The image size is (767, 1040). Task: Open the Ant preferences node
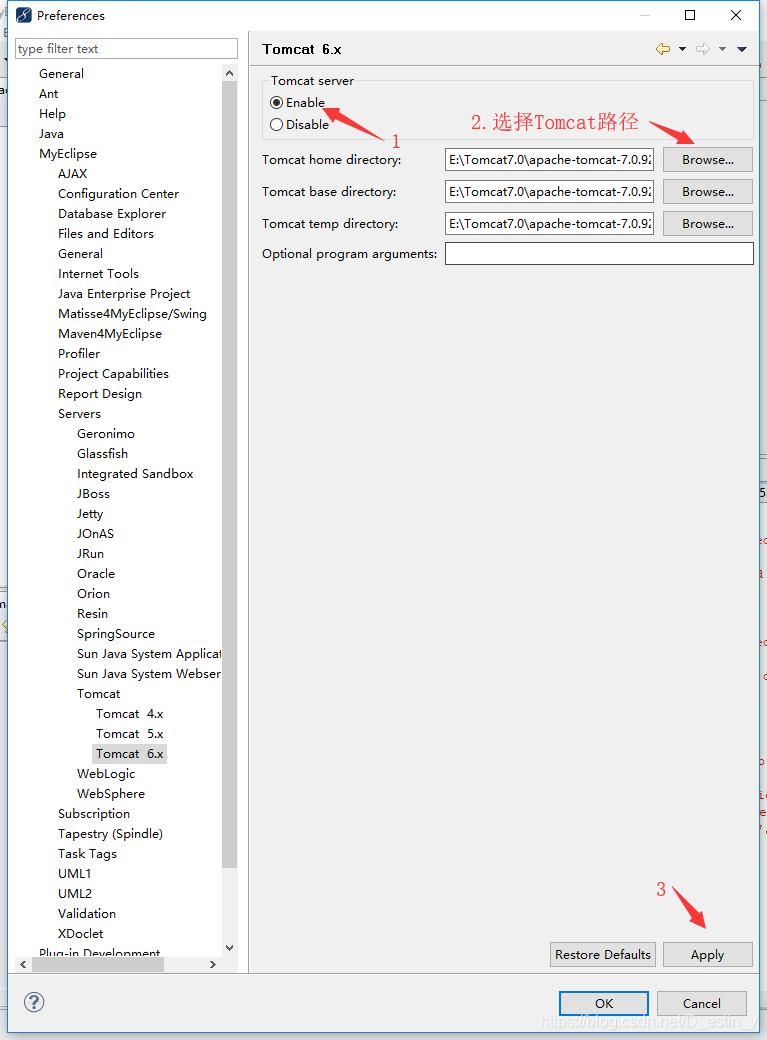pyautogui.click(x=48, y=94)
